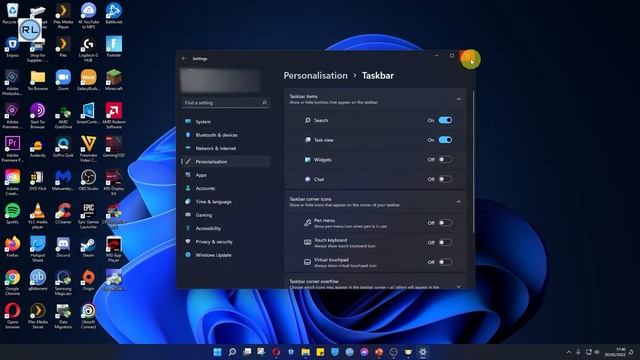Open the Windows Start menu button

[x=218, y=352]
